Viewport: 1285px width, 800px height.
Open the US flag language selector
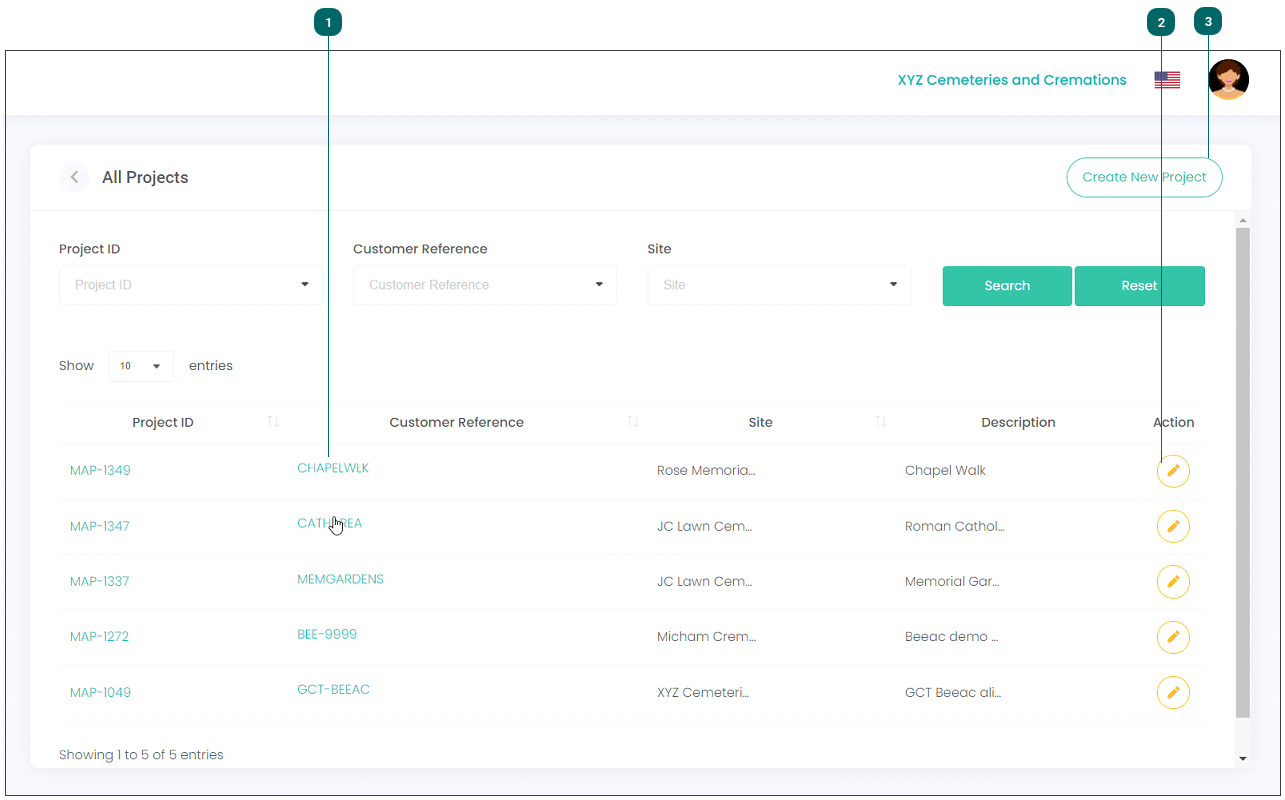point(1167,80)
